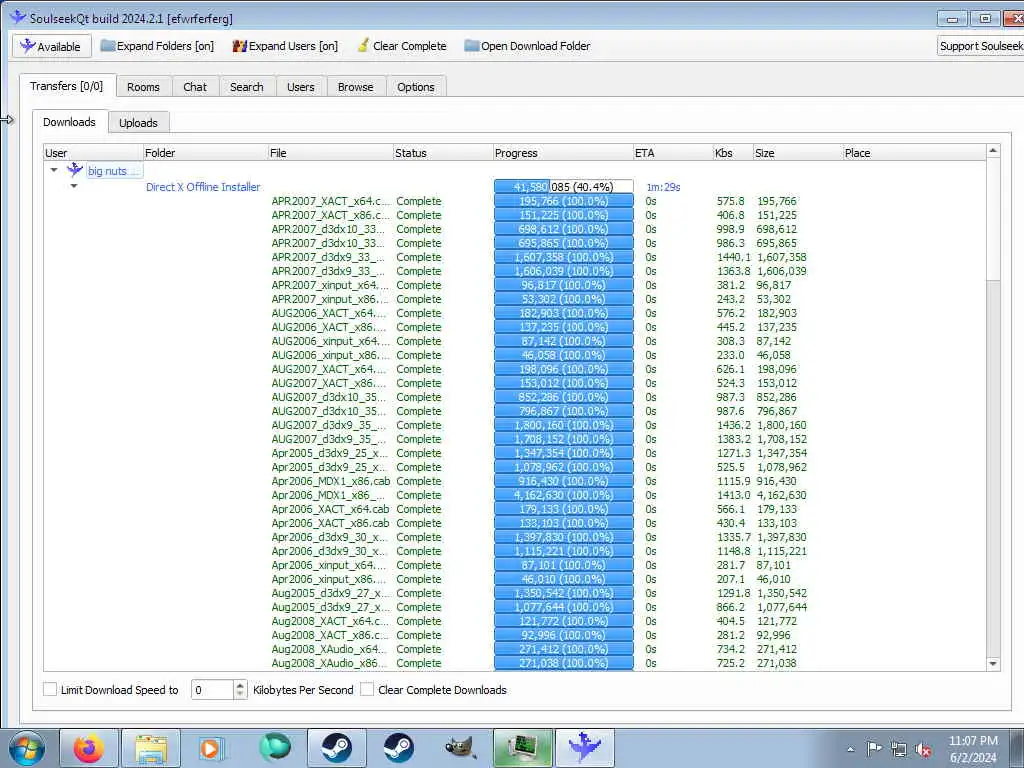Click the Expand Users [on] button label
This screenshot has height=768, width=1024.
pos(293,46)
